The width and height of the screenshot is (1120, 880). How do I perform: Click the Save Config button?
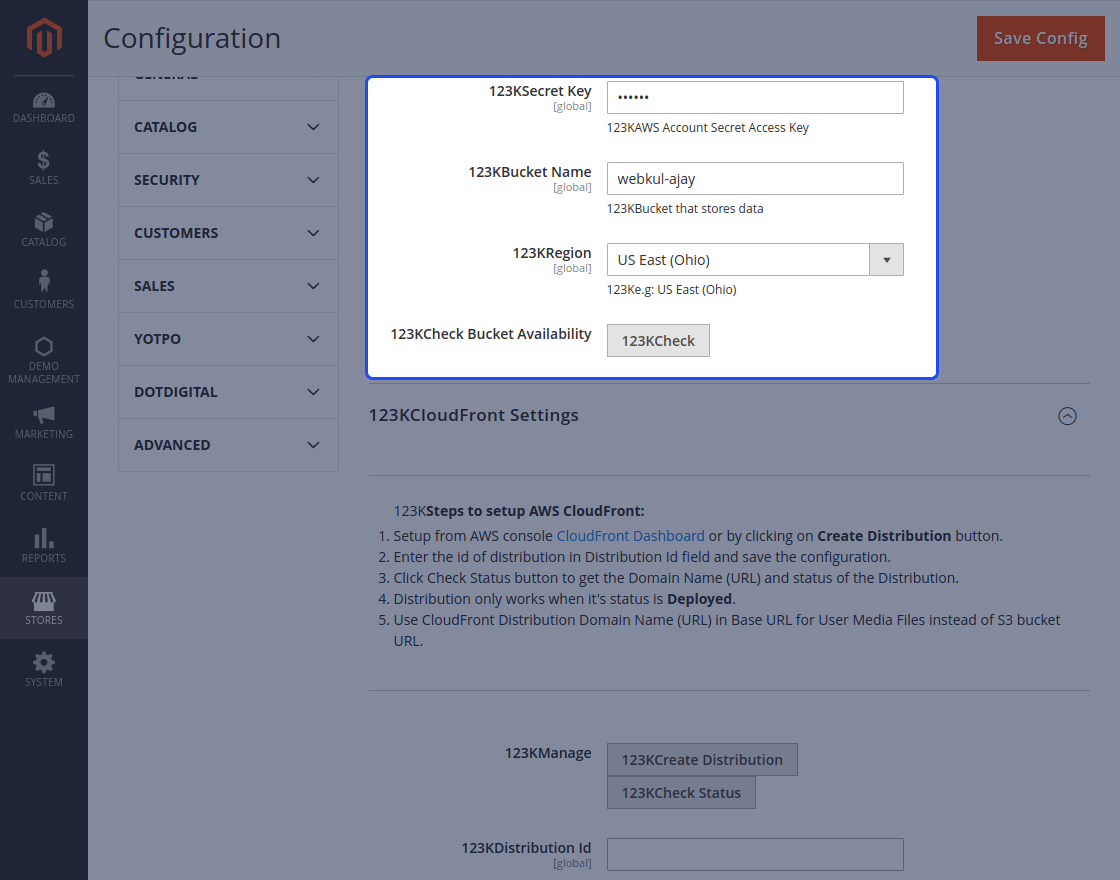[1040, 38]
